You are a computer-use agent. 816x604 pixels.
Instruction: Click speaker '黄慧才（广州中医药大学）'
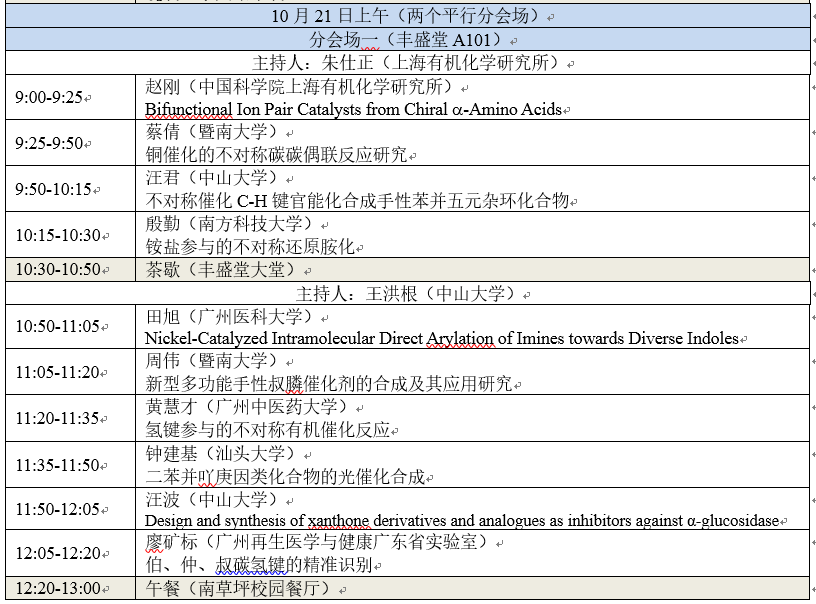250,407
